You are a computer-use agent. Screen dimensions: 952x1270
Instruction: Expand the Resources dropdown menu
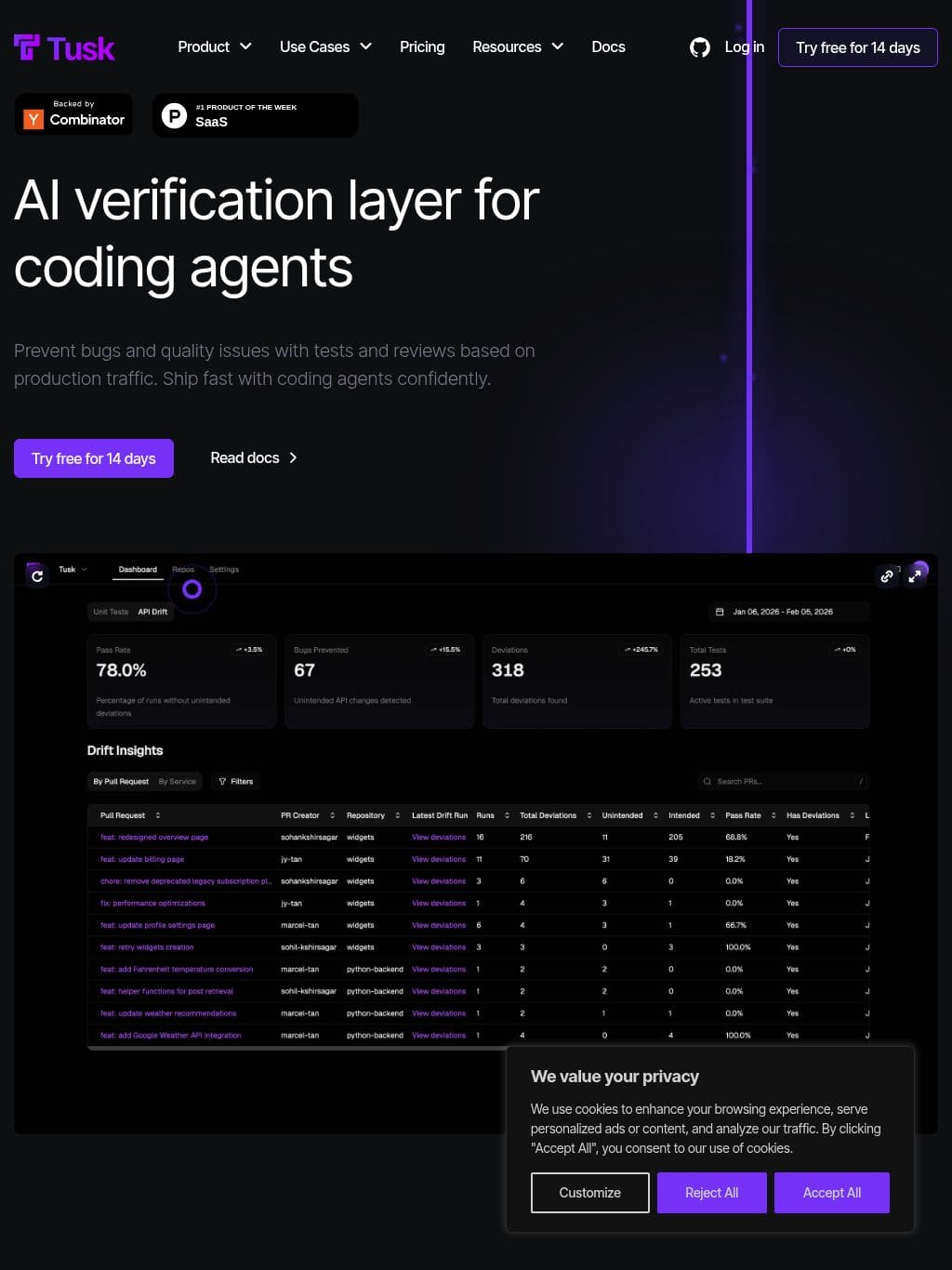518,46
